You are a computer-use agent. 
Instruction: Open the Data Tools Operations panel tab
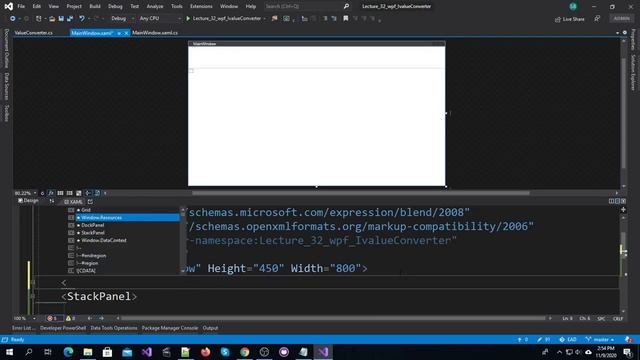pyautogui.click(x=114, y=328)
